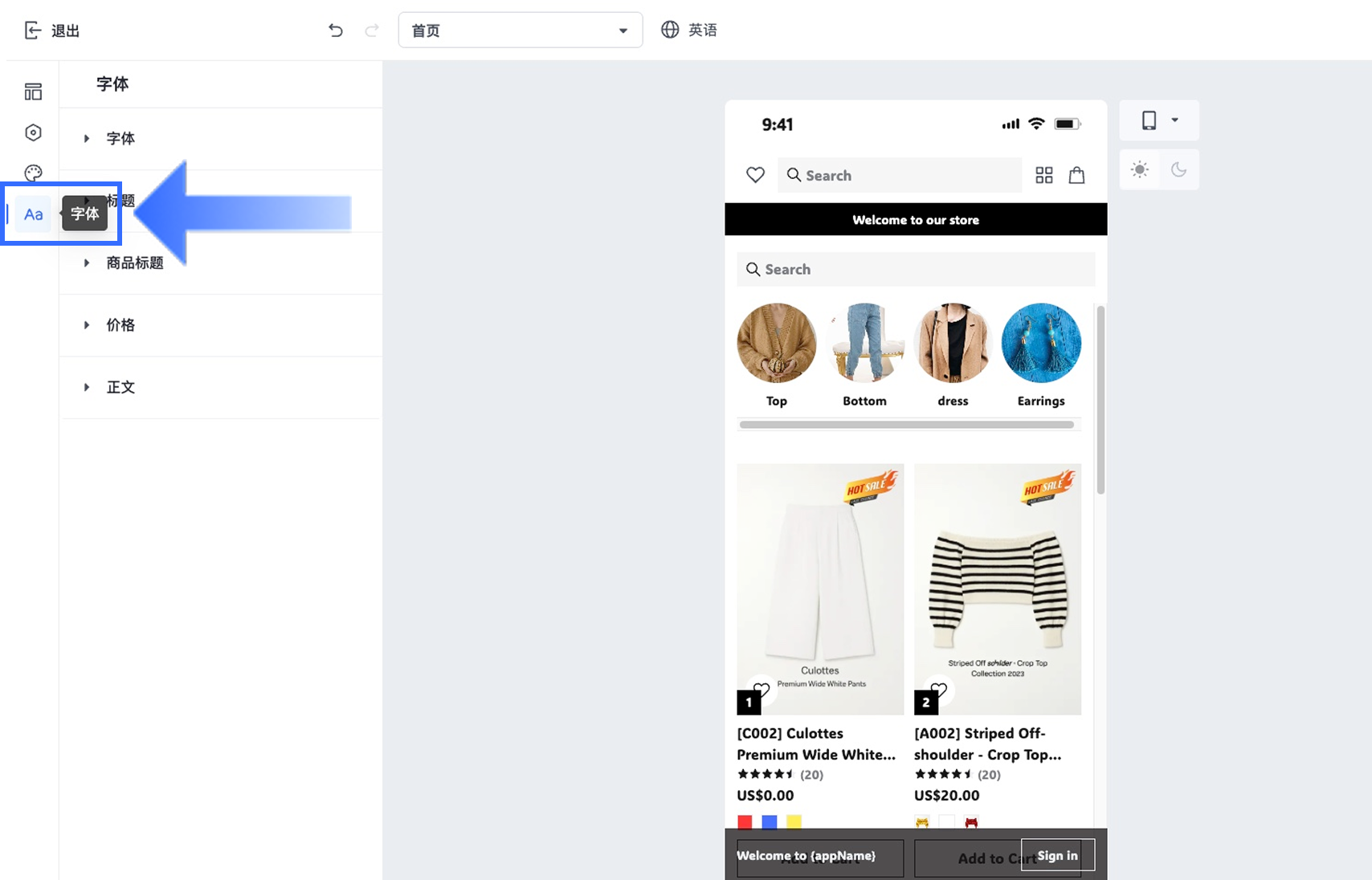
Task: Click the undo arrow icon
Action: (x=336, y=31)
